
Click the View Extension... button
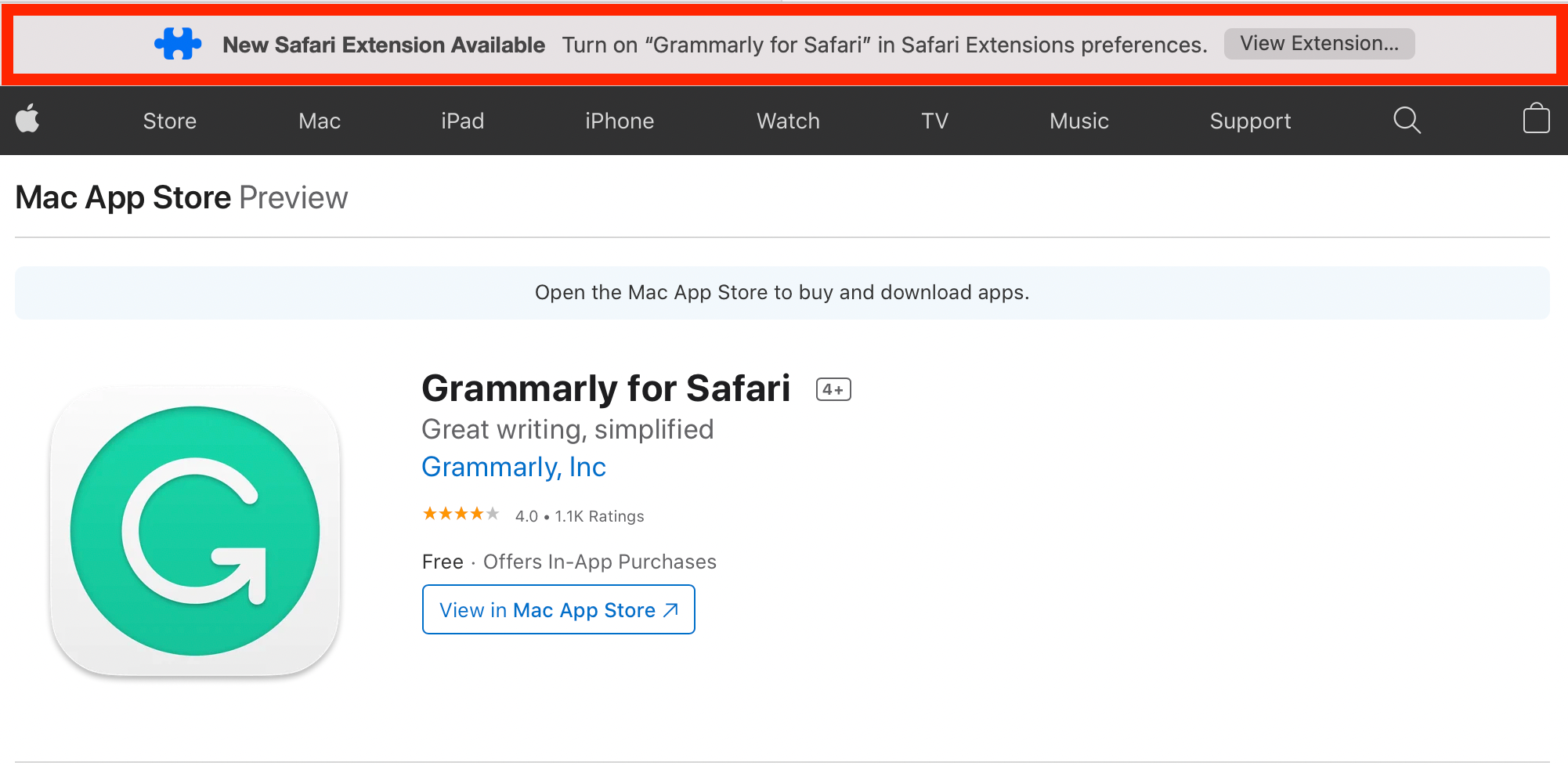point(1319,44)
